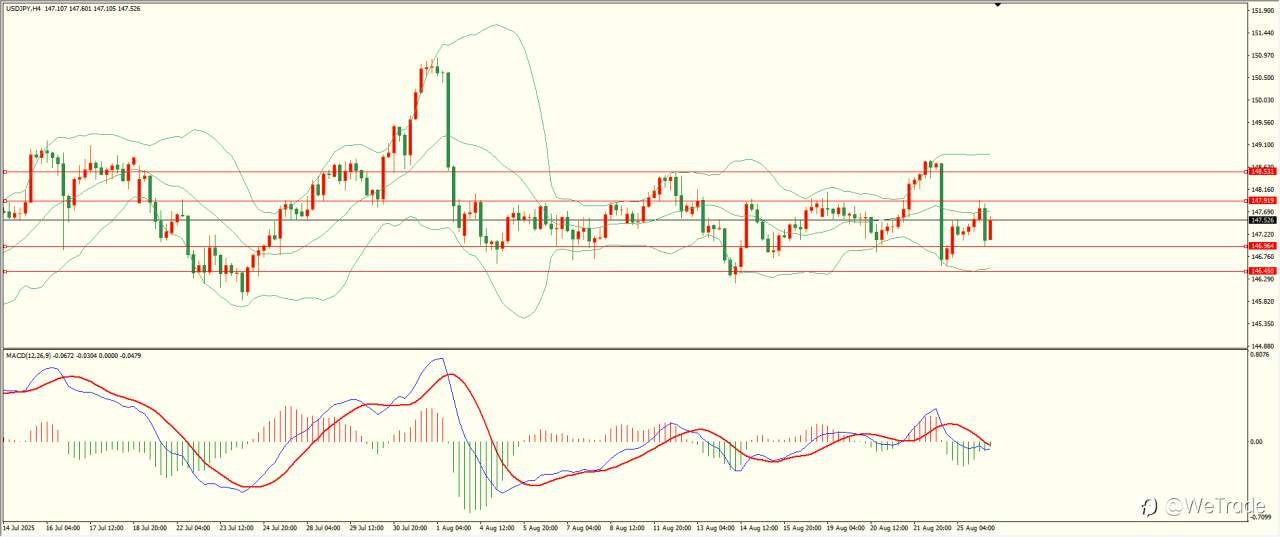Click the 151.440 price scale label
The image size is (1280, 537).
(1262, 32)
